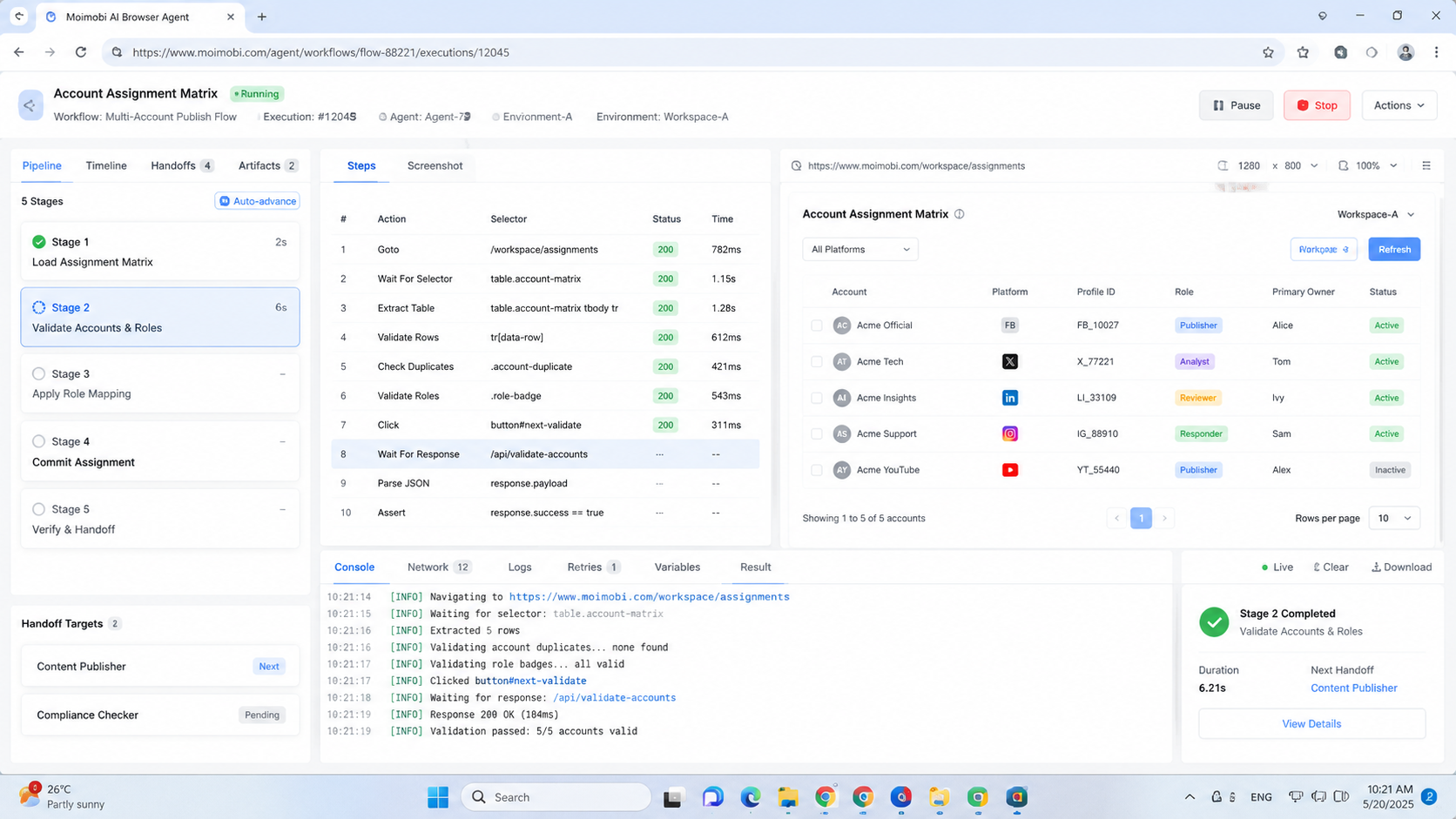1456x819 pixels.
Task: Toggle the Live console indicator
Action: (x=1277, y=567)
